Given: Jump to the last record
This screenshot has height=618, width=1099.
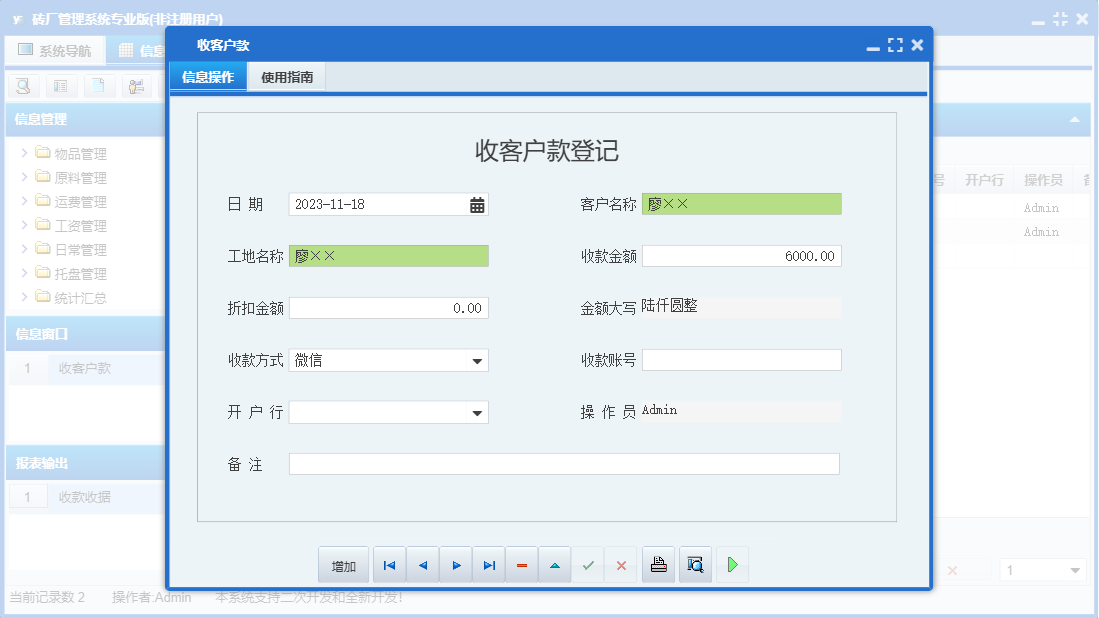Looking at the screenshot, I should (489, 564).
